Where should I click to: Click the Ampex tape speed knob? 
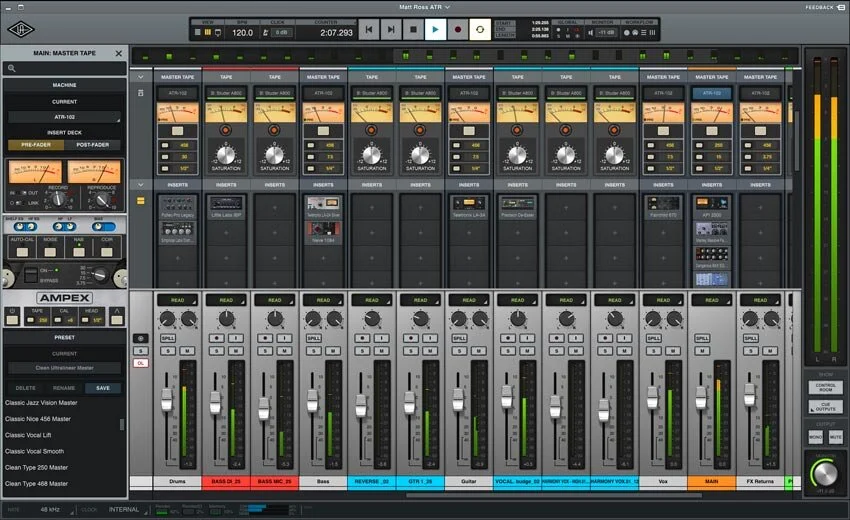pos(99,275)
